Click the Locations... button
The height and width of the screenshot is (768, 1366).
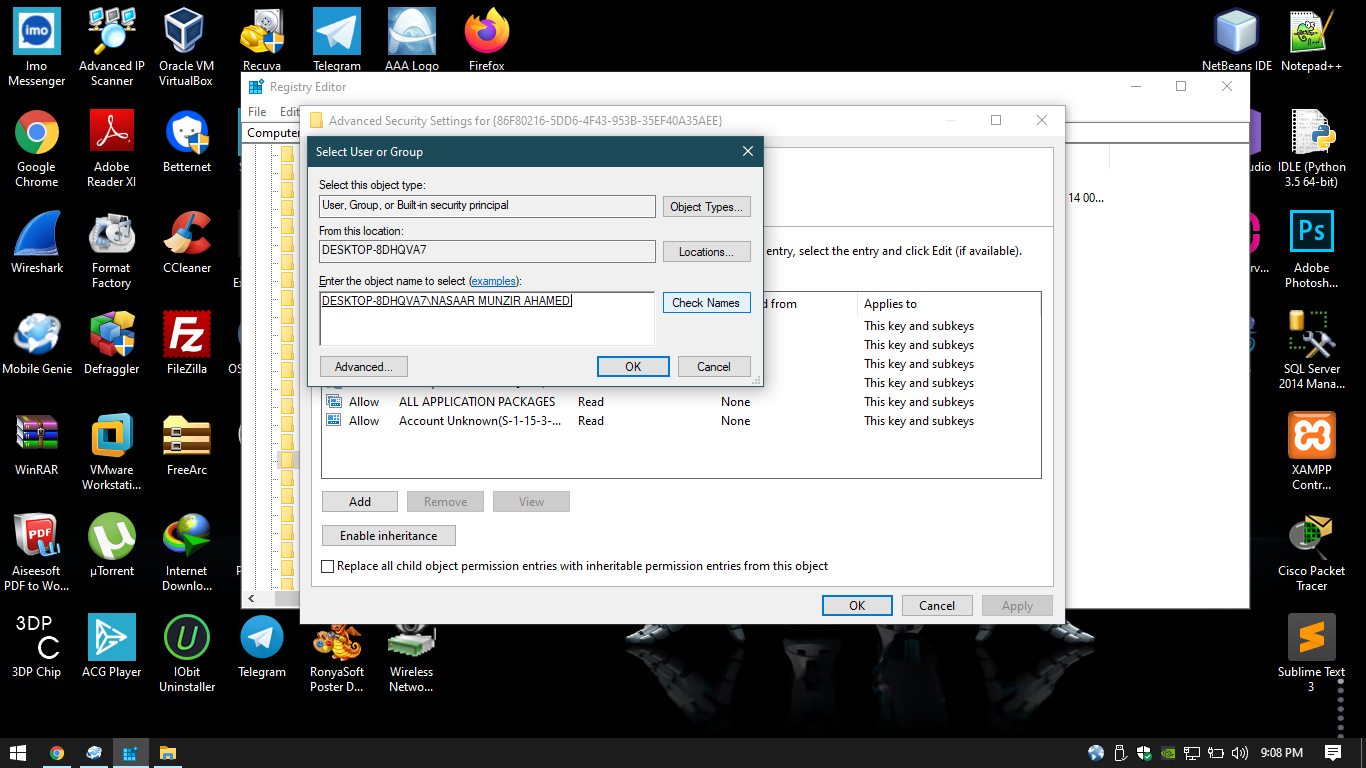[x=706, y=252]
